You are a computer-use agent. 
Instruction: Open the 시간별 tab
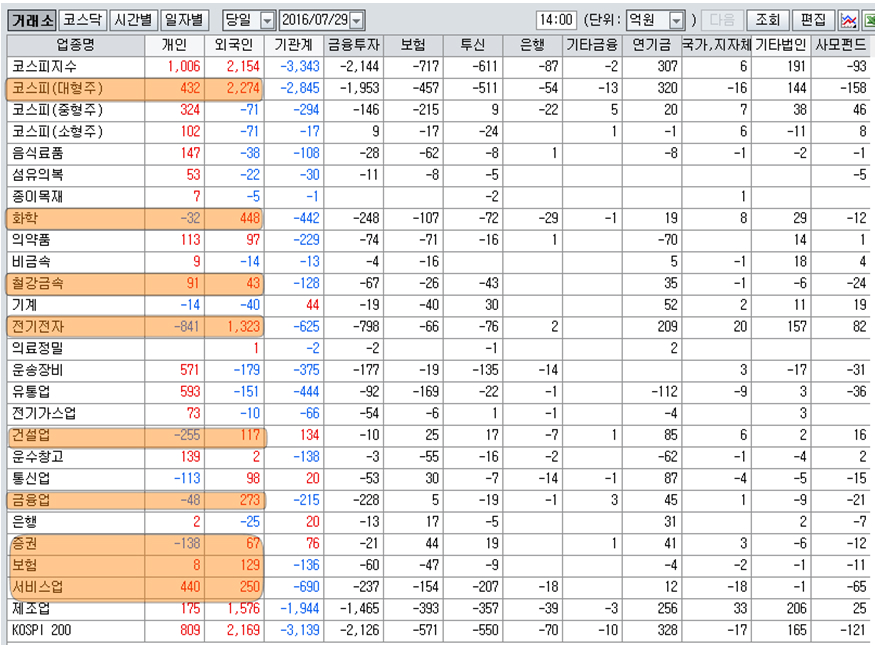pyautogui.click(x=133, y=19)
